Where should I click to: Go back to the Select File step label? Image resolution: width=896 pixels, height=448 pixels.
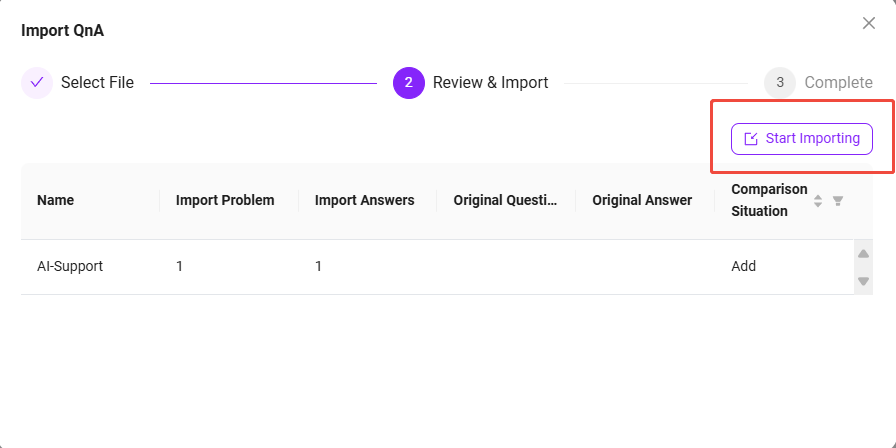click(x=97, y=83)
